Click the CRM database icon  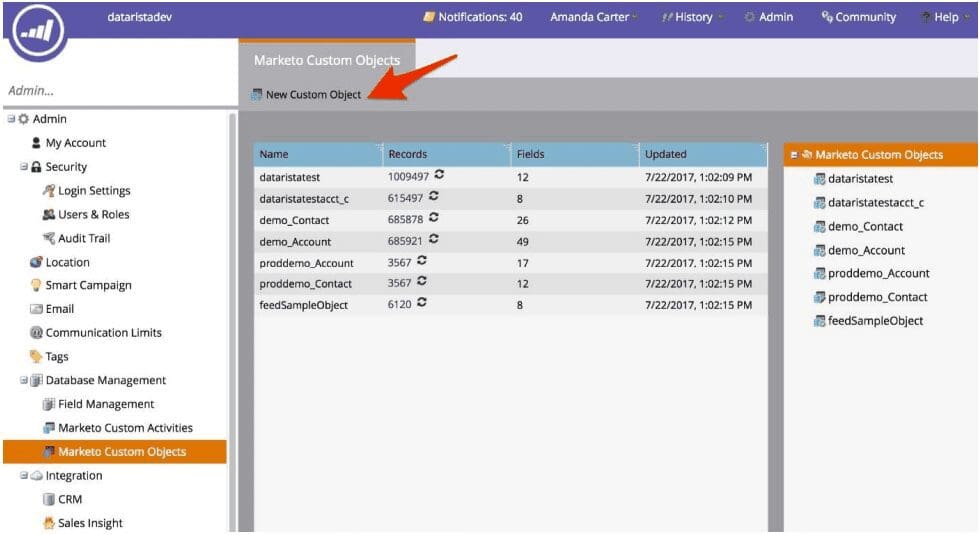[x=49, y=499]
